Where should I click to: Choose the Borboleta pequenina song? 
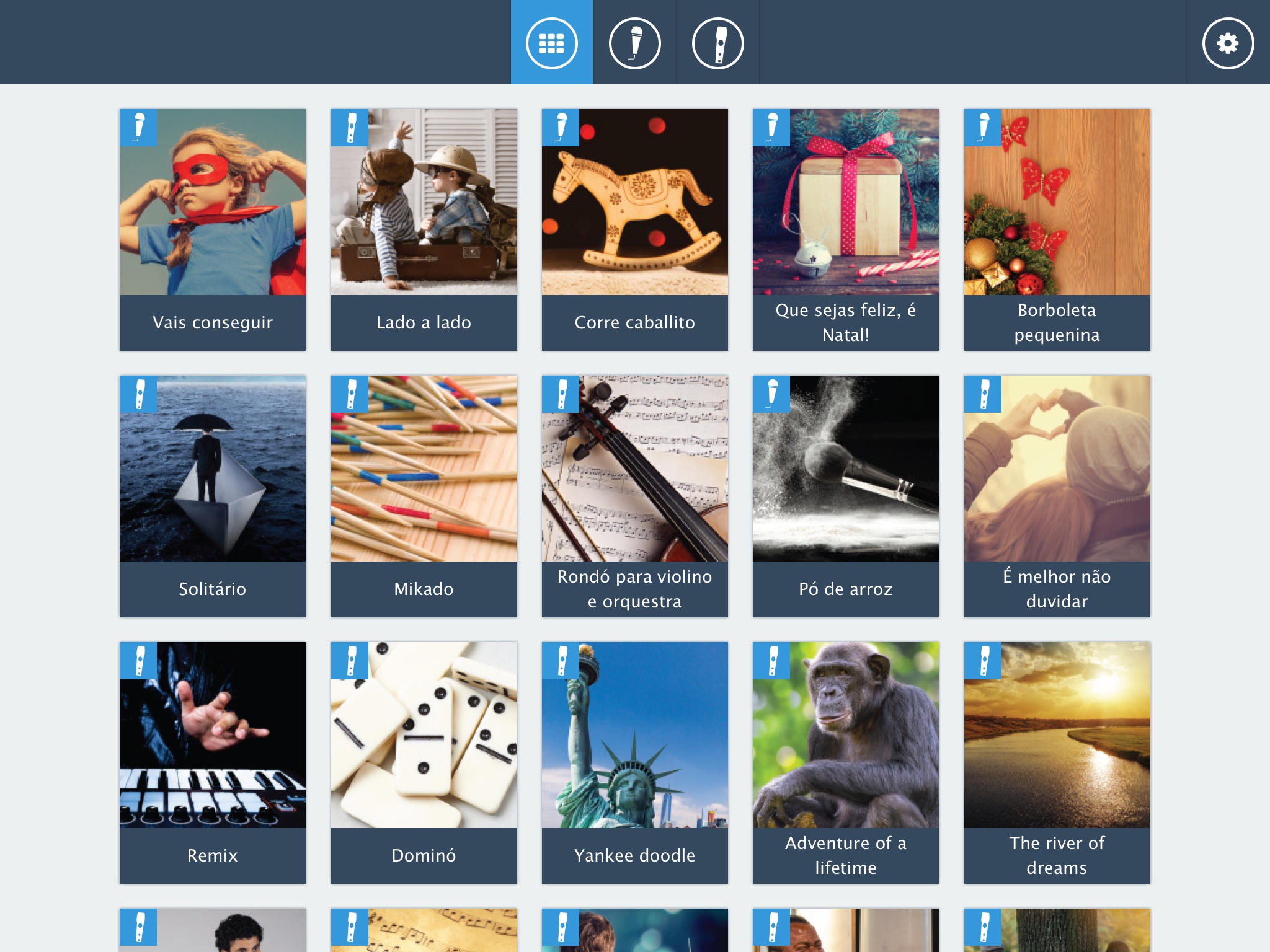(1057, 230)
